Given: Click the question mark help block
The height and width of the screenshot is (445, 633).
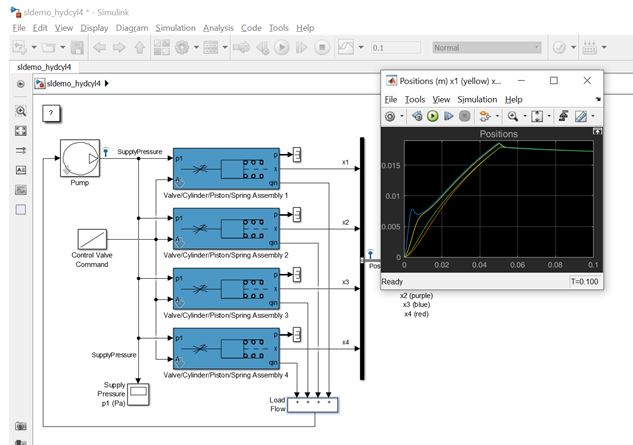Looking at the screenshot, I should [51, 113].
